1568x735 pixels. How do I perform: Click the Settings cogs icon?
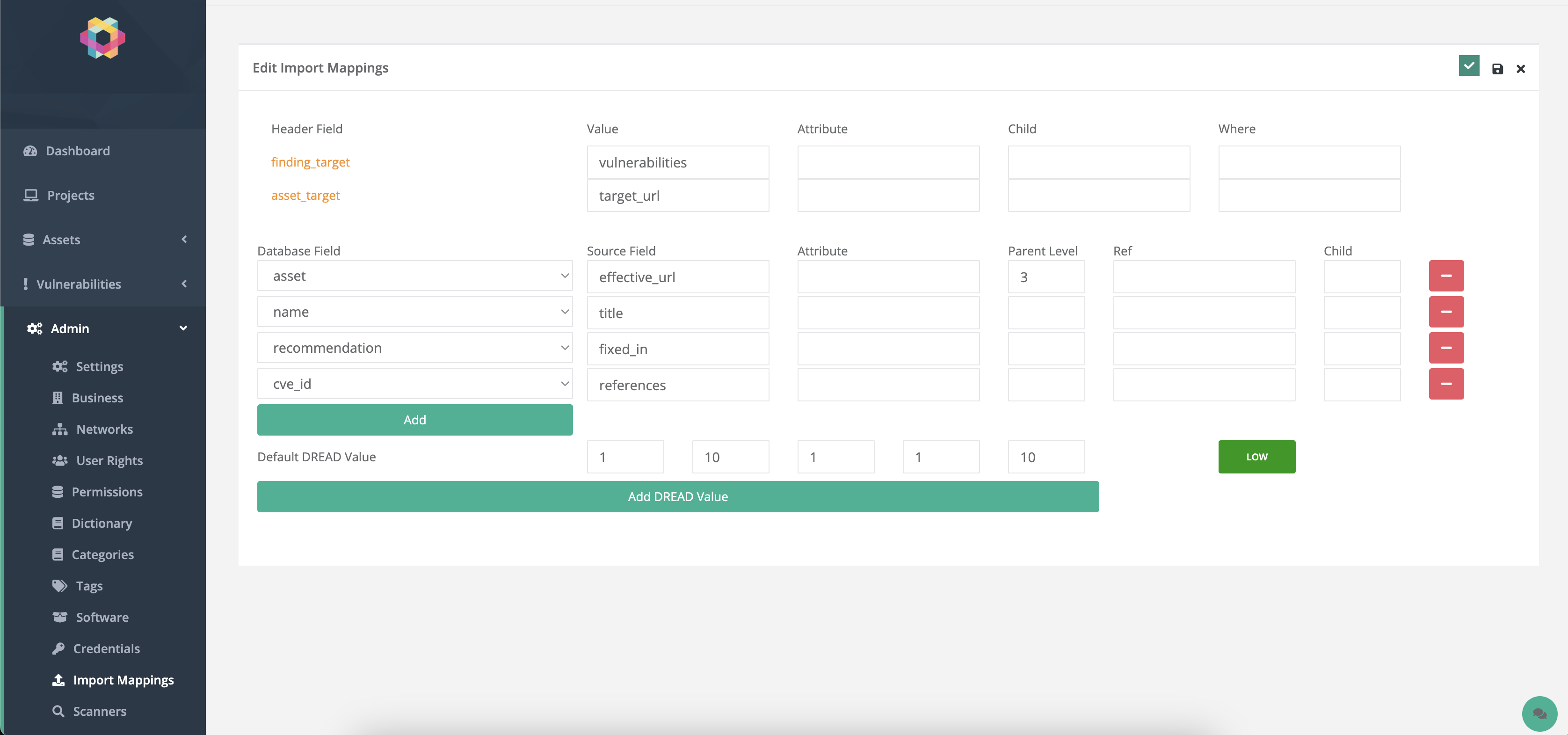[x=60, y=366]
